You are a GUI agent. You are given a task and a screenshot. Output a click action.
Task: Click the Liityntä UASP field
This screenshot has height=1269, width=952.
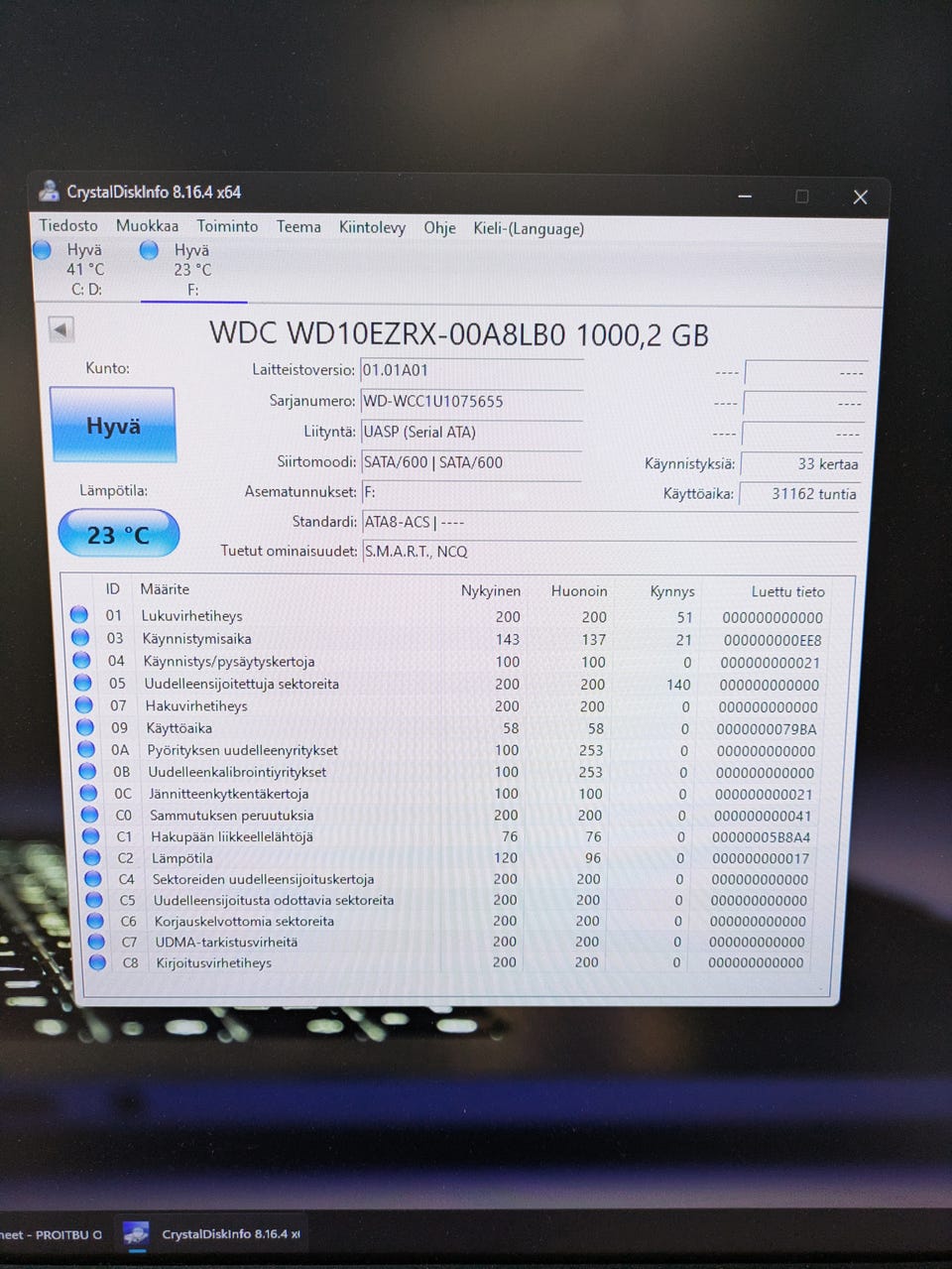(x=471, y=433)
